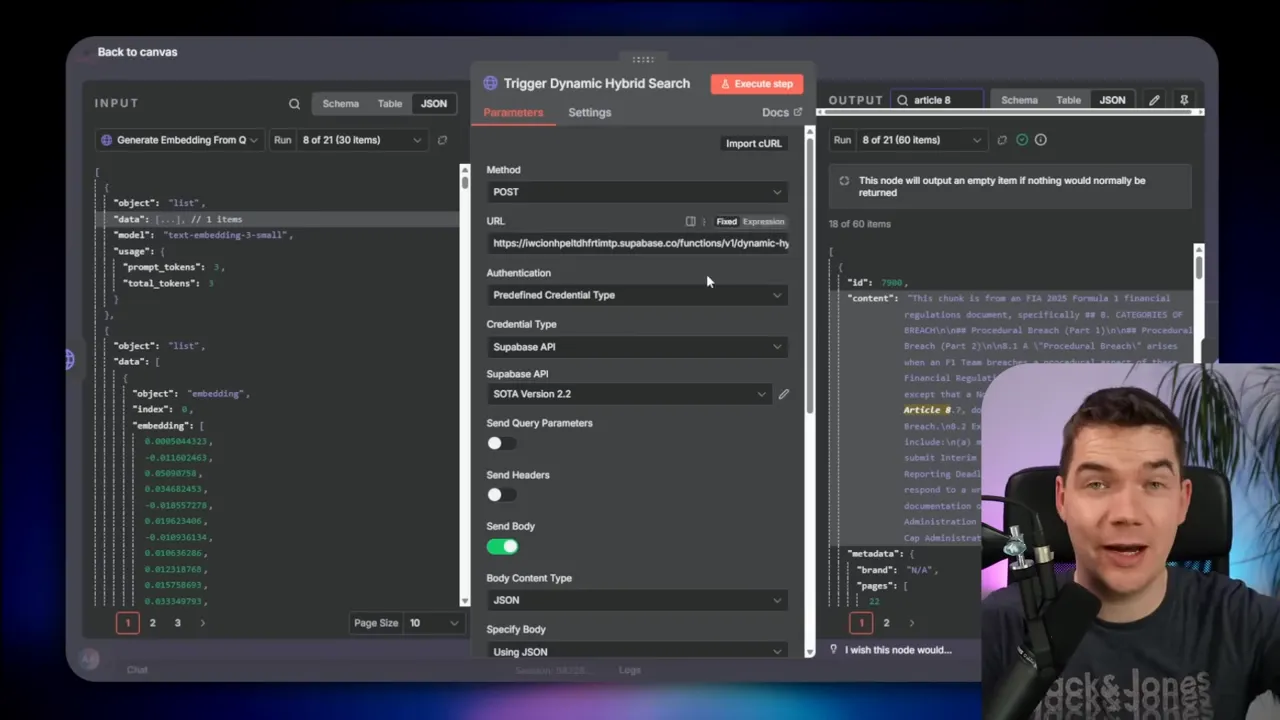Image resolution: width=1280 pixels, height=720 pixels.
Task: Switch the output view to Table
Action: (x=1068, y=100)
